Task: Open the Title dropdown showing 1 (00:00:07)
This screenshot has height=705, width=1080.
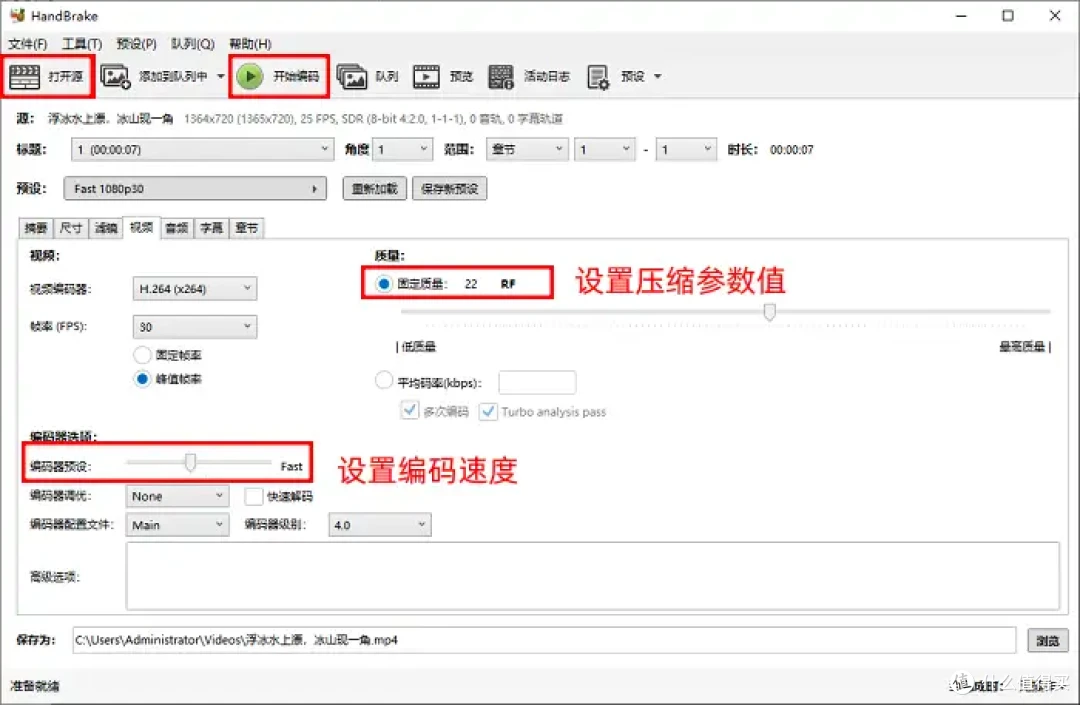Action: [x=202, y=149]
